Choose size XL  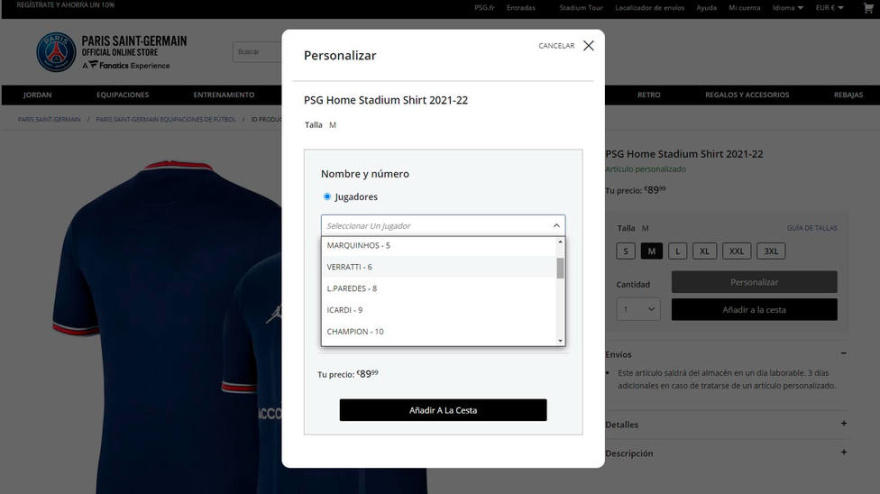point(704,251)
